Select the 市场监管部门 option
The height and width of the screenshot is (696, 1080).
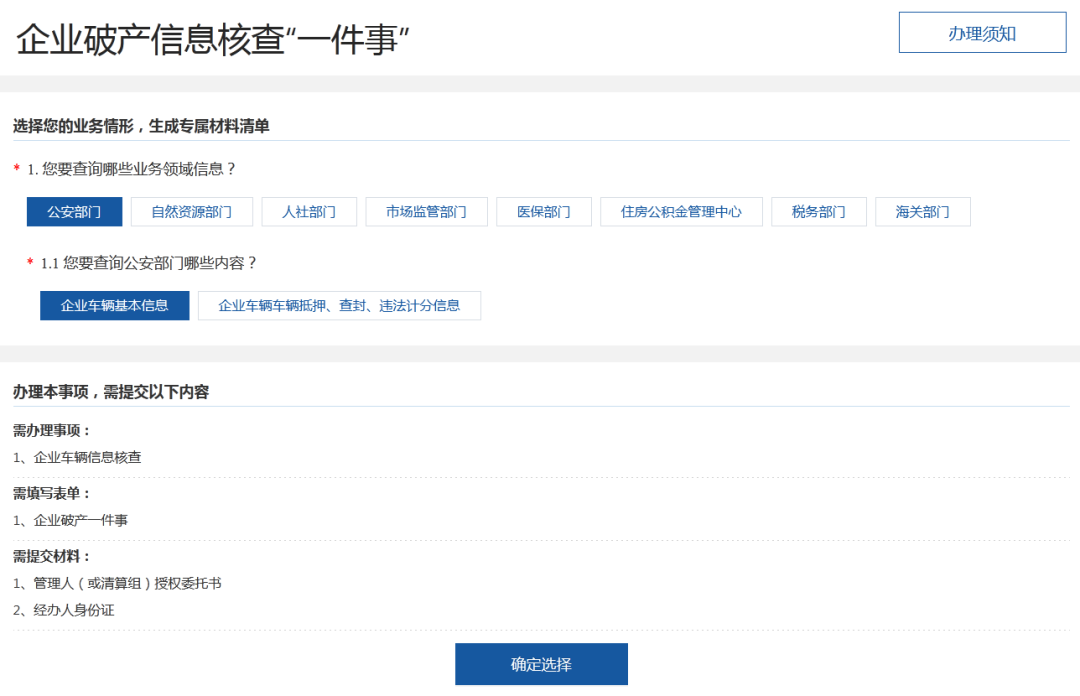(426, 212)
